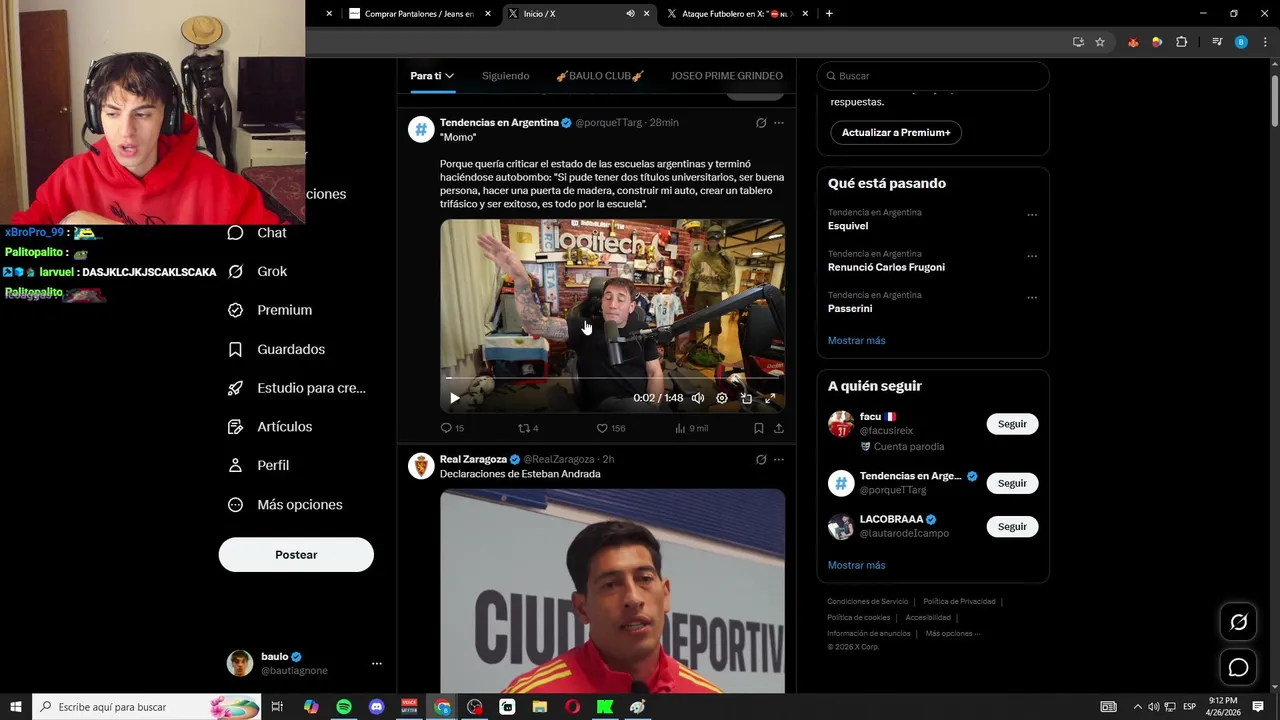1280x720 pixels.
Task: Open Chrome three-dot menu
Action: pos(1265,42)
